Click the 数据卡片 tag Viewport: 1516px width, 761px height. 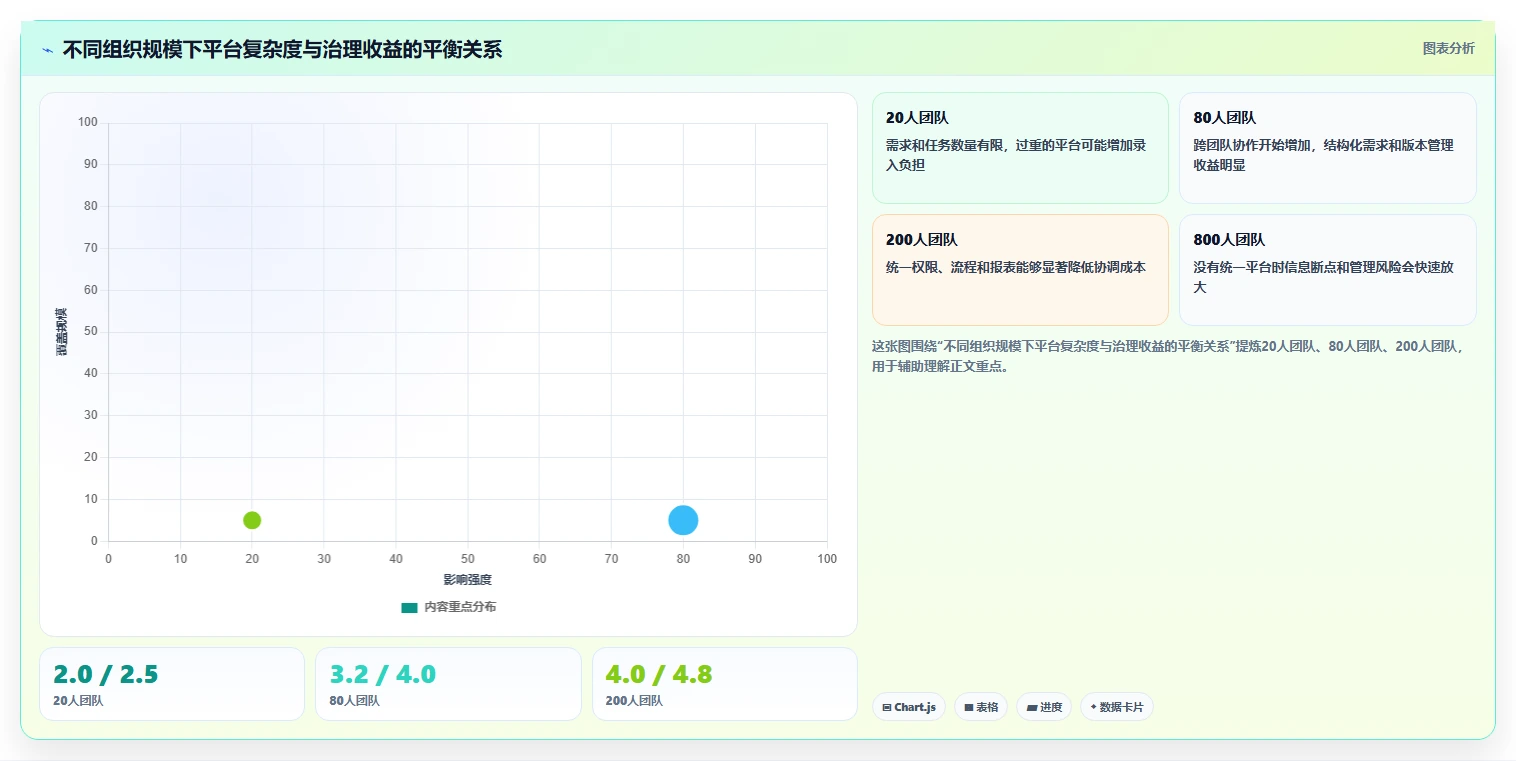(1117, 707)
